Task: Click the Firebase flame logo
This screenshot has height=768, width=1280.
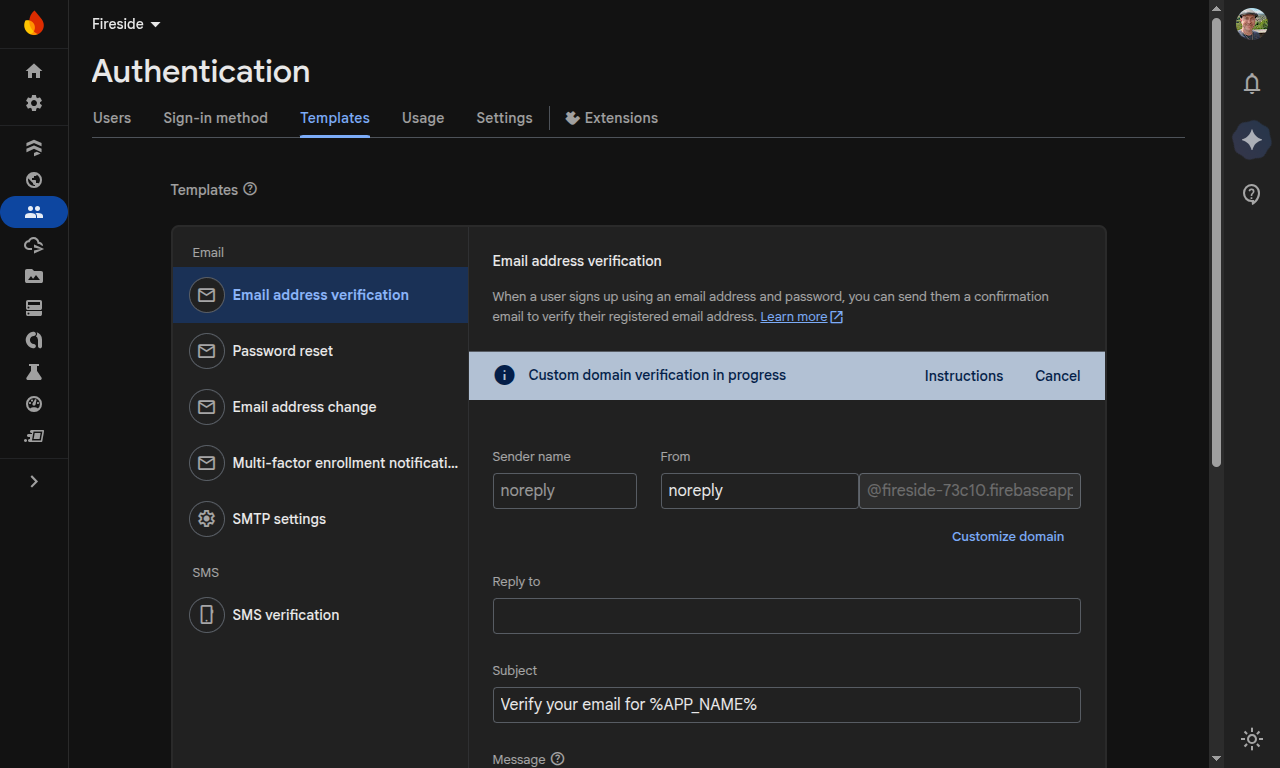Action: [x=34, y=23]
